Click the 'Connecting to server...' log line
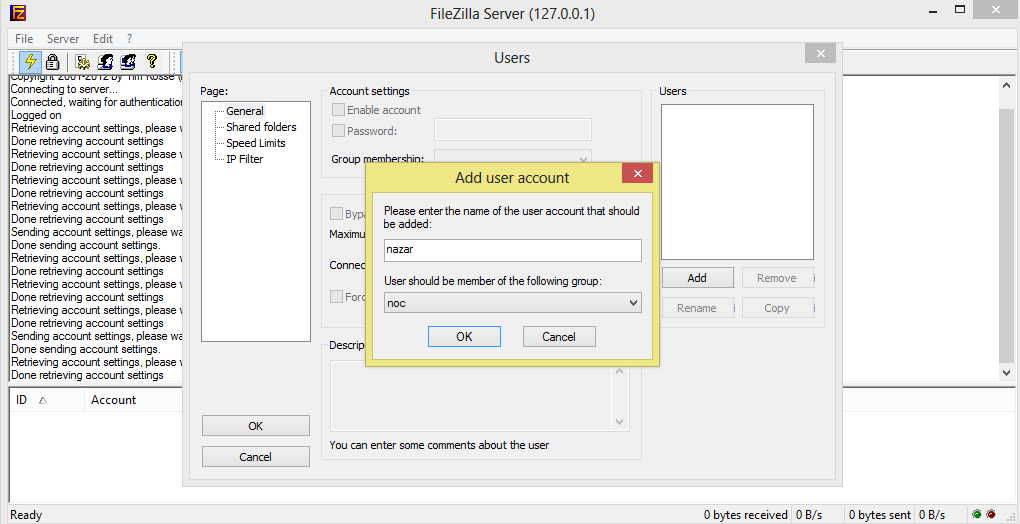The width and height of the screenshot is (1020, 524). tap(64, 89)
